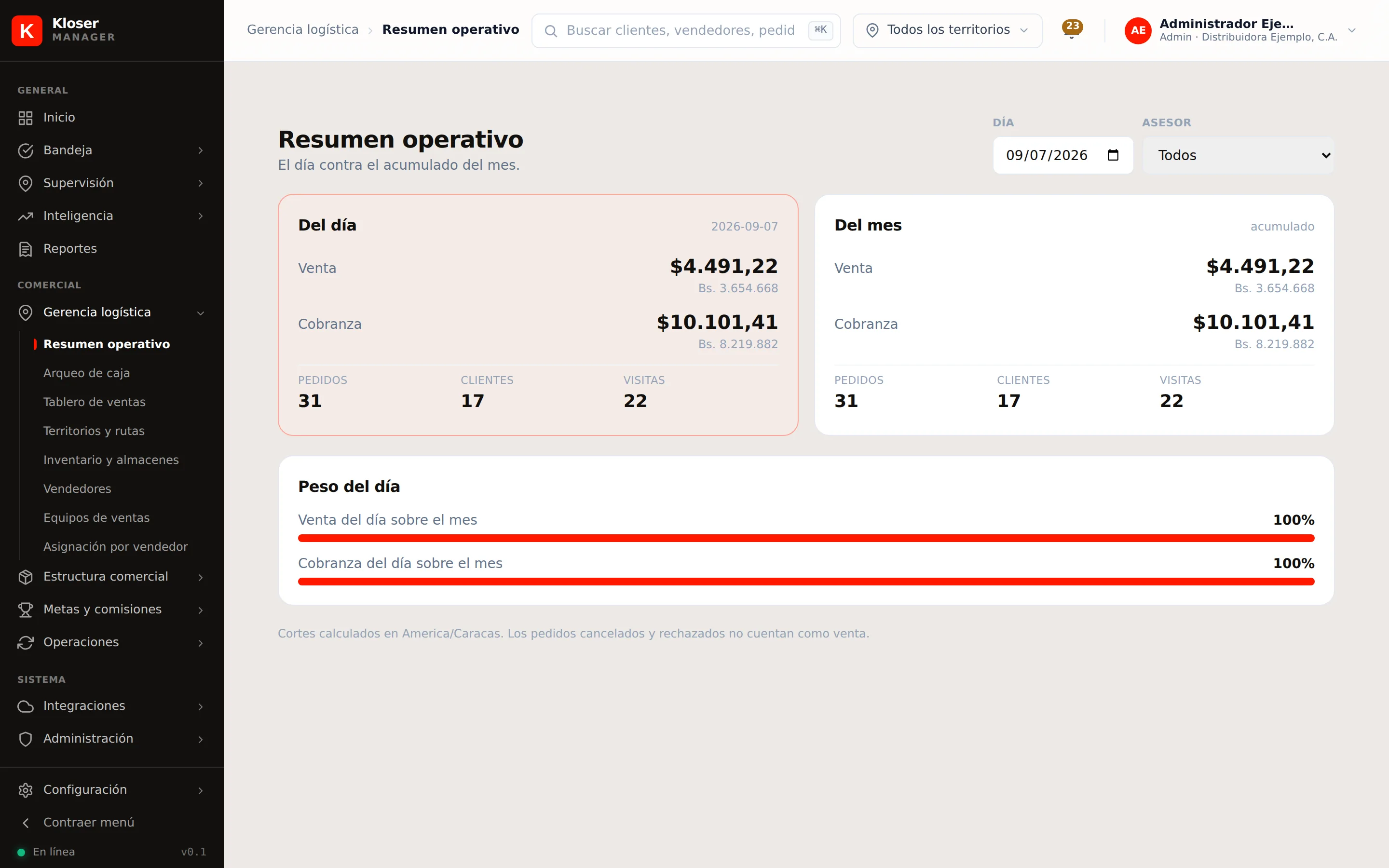Open notifications bell with 23 badge

click(x=1072, y=29)
